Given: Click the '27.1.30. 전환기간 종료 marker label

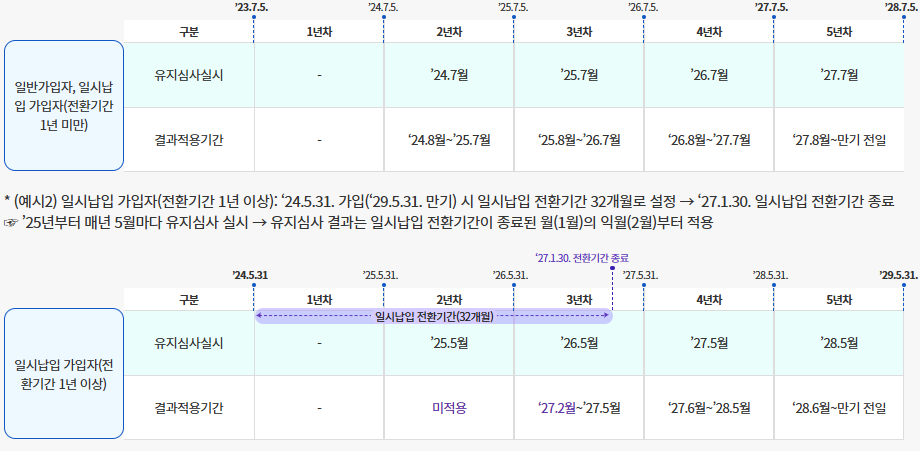Looking at the screenshot, I should (582, 258).
